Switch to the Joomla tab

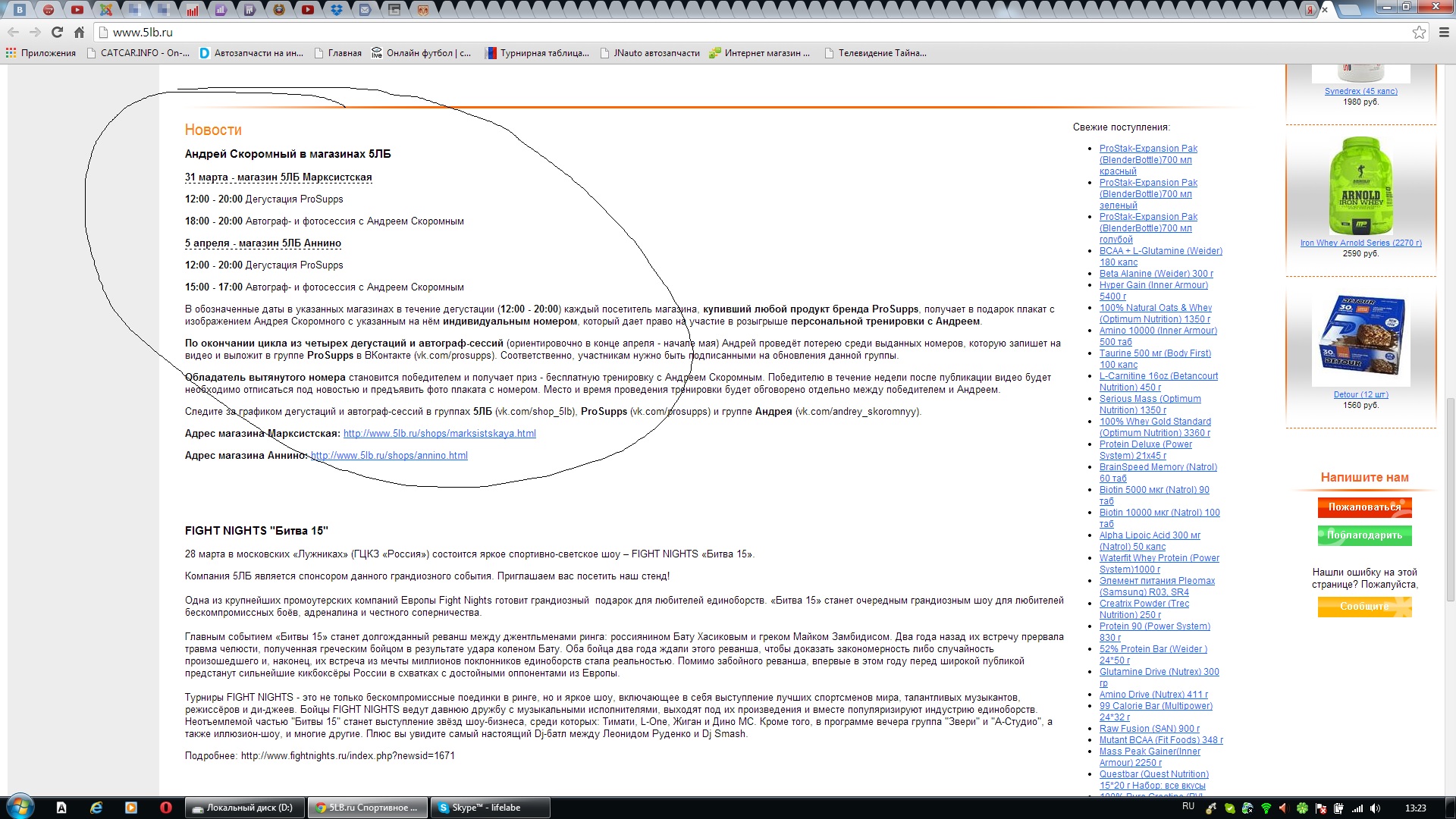106,10
